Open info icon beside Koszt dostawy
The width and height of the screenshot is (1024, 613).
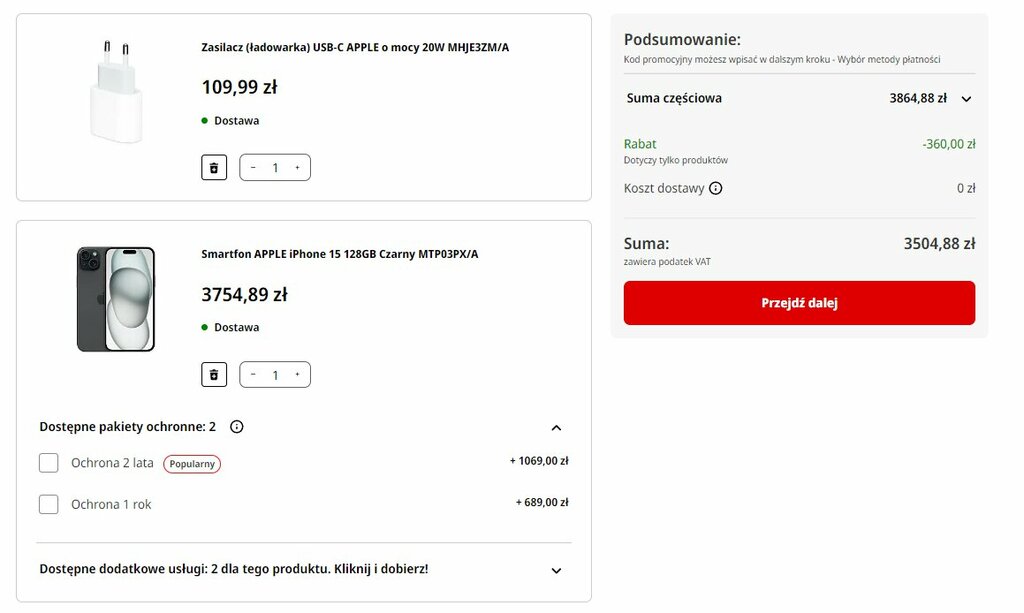(x=716, y=188)
